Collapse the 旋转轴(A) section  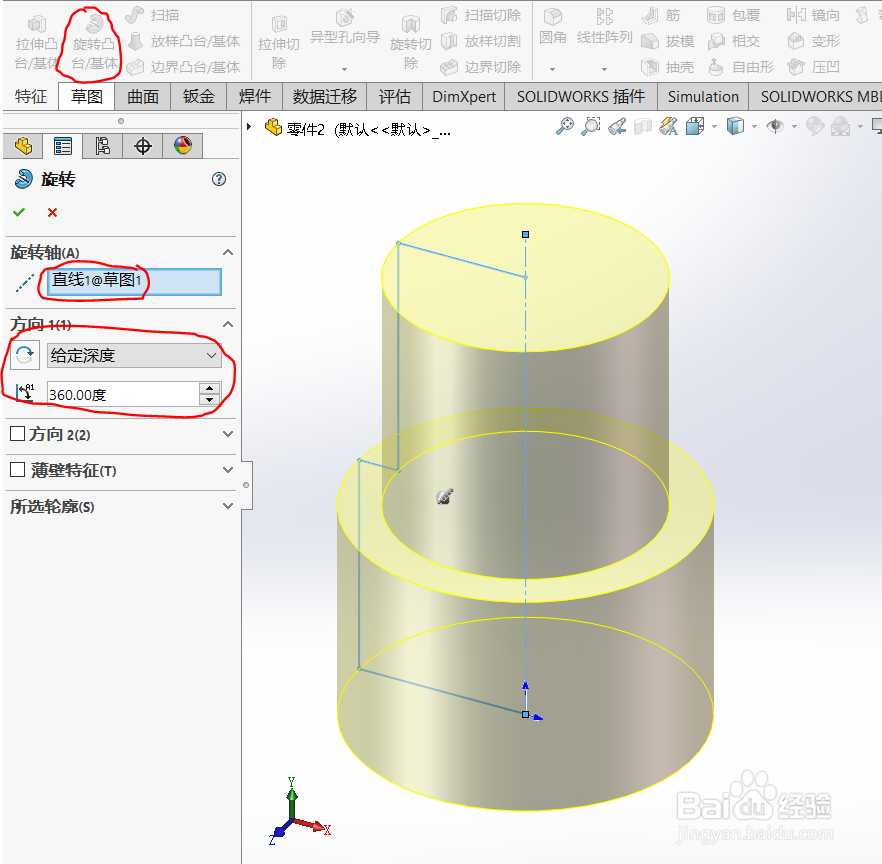228,252
